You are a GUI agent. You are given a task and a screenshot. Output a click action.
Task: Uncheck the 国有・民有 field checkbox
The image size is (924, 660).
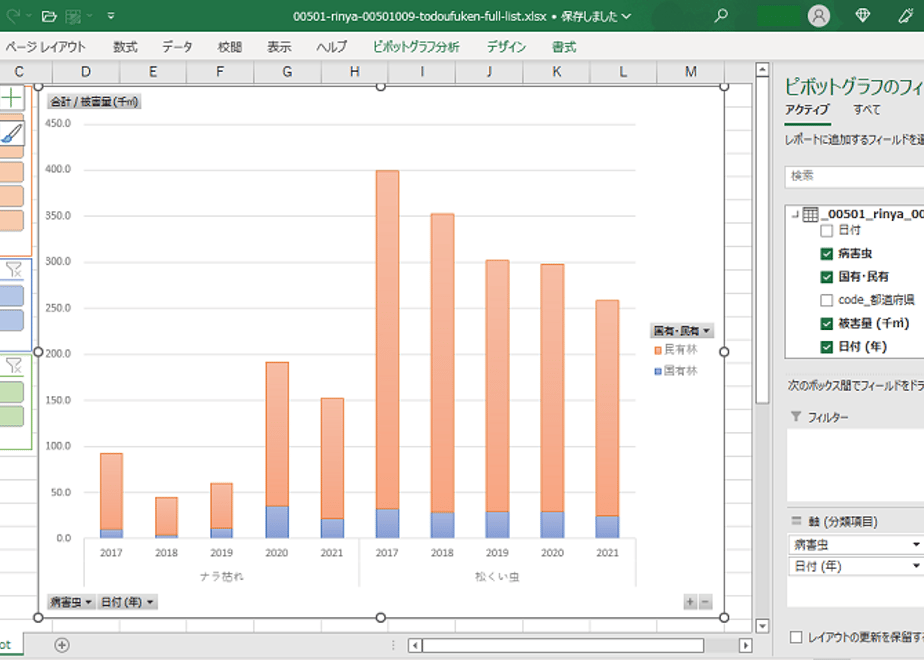(x=827, y=277)
